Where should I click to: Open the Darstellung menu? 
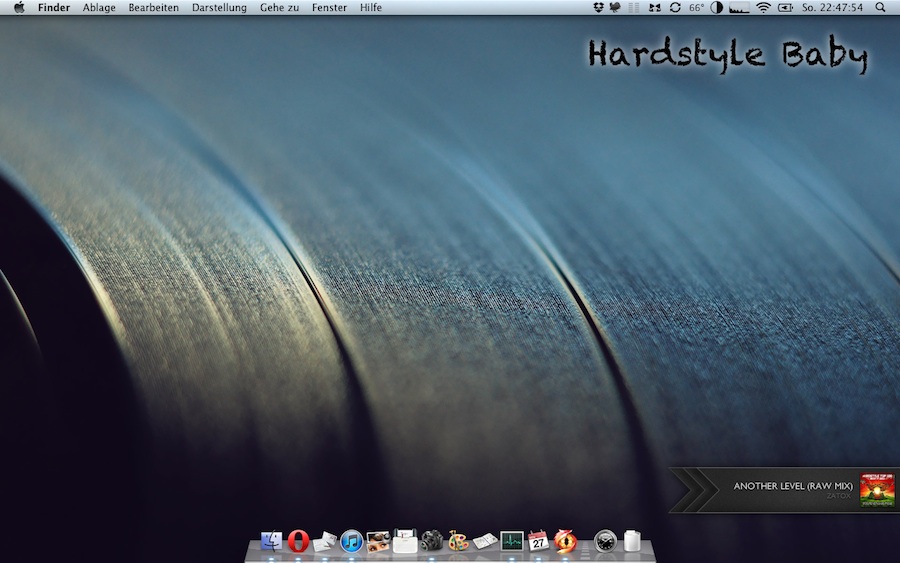[219, 7]
